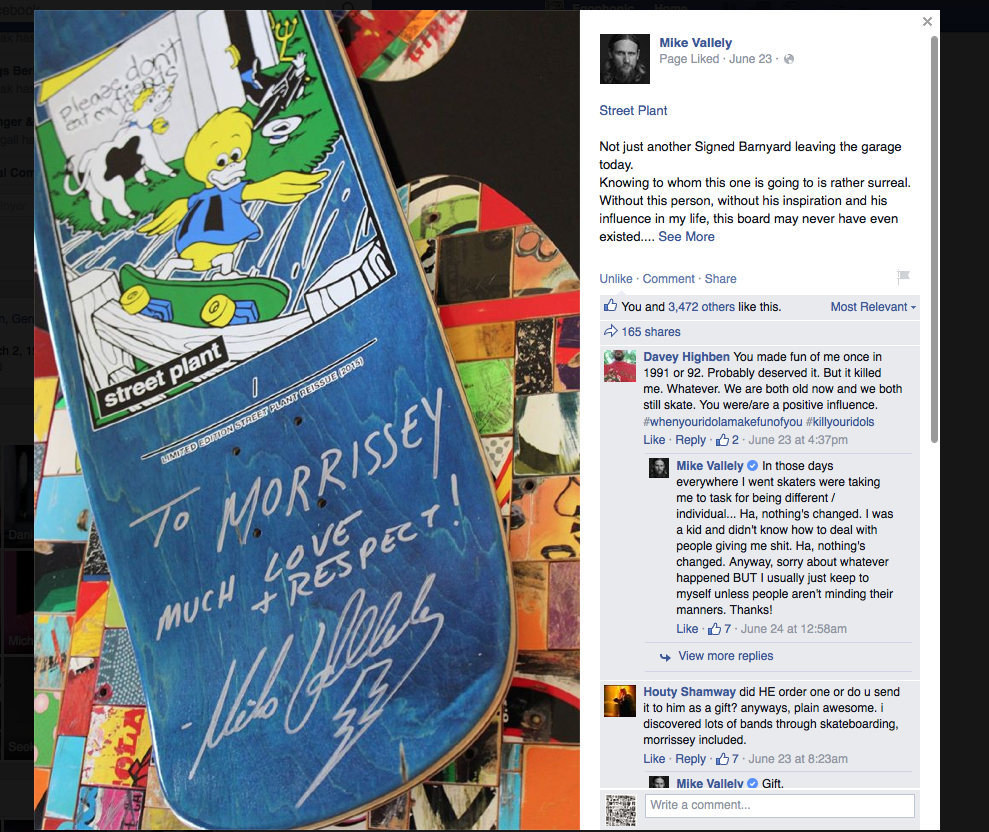Viewport: 989px width, 832px height.
Task: Click the share arrow icon beside 165 shares
Action: tap(610, 331)
